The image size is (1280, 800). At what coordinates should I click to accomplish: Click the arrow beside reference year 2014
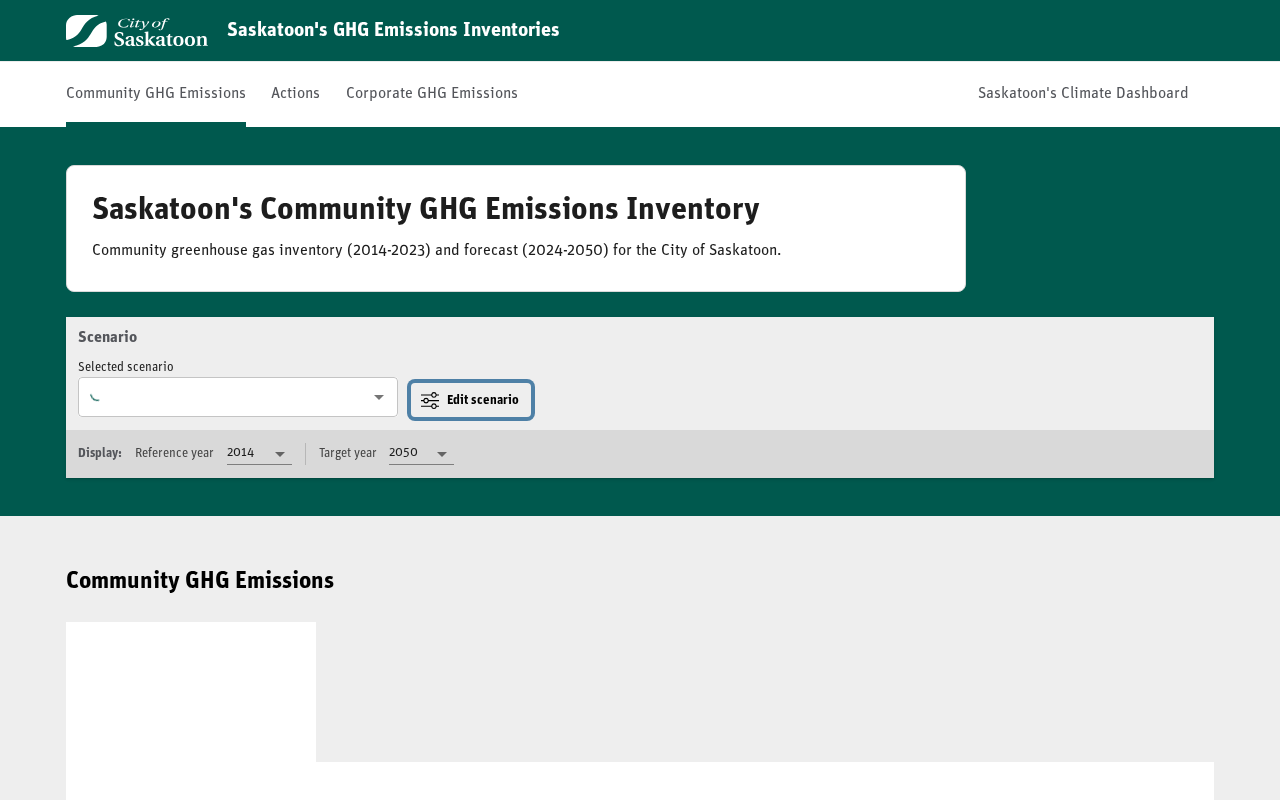[280, 454]
